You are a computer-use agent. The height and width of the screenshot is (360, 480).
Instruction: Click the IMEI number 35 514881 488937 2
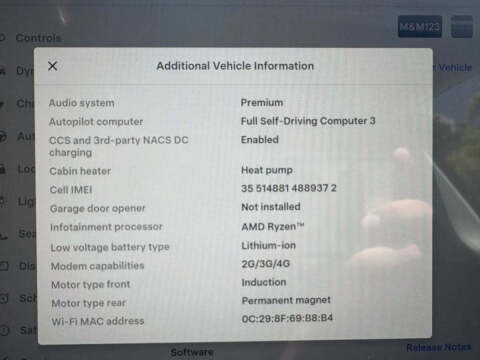[289, 188]
